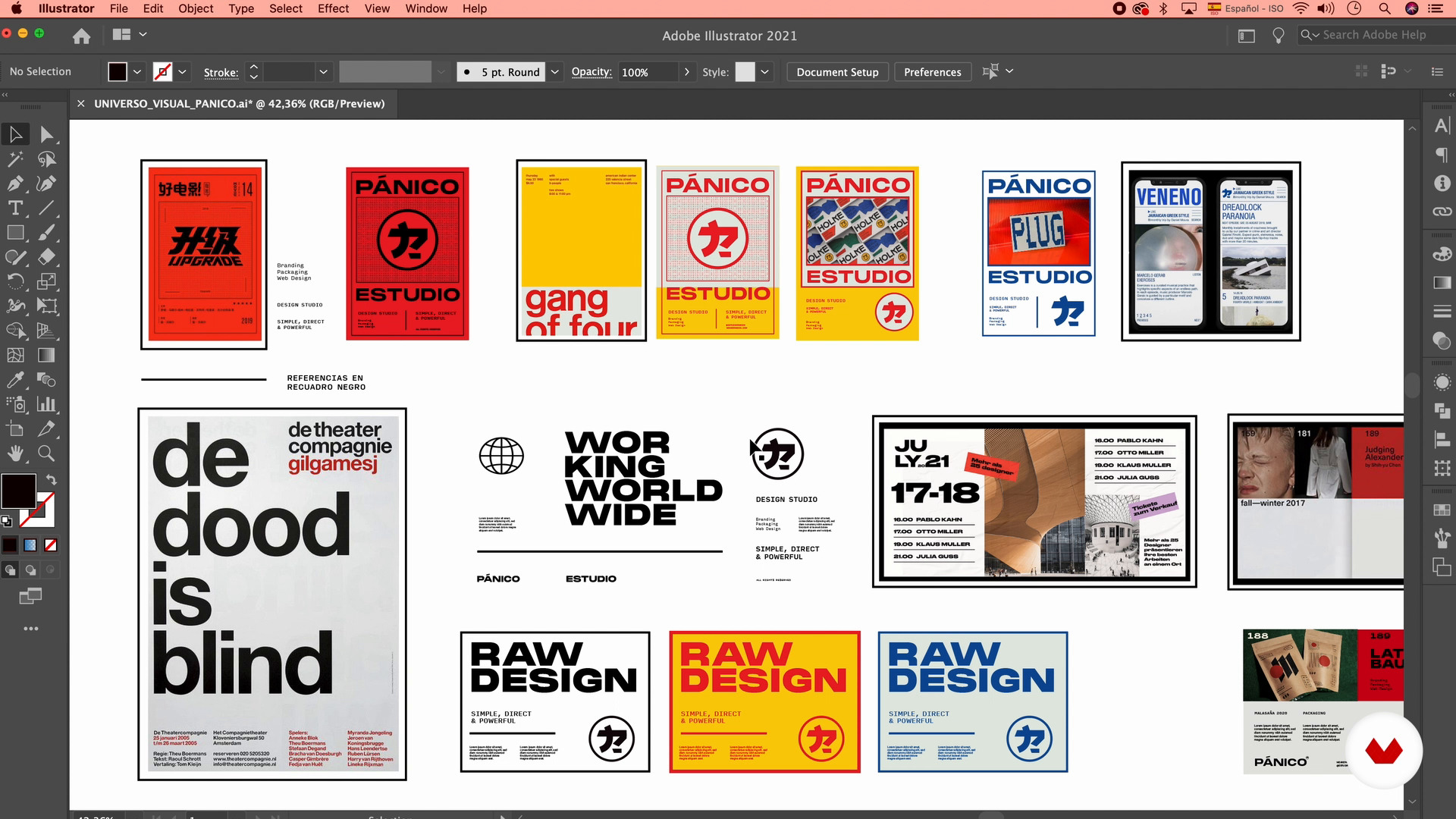Select the Shaper tool
This screenshot has height=819, width=1456.
click(15, 257)
